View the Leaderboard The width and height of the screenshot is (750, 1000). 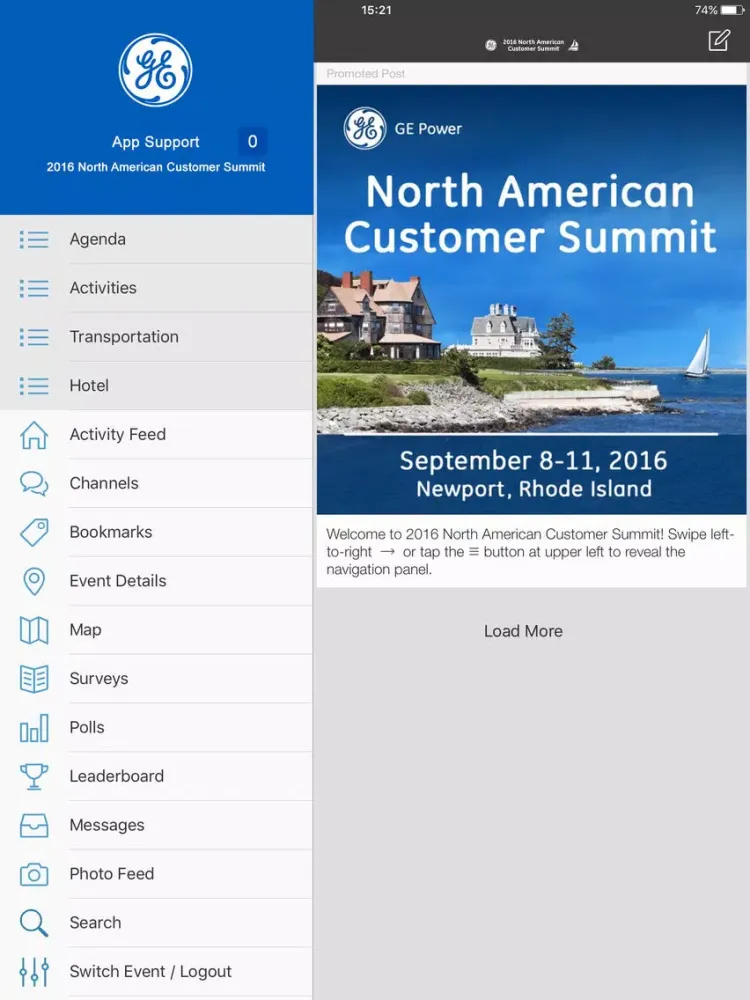point(156,776)
